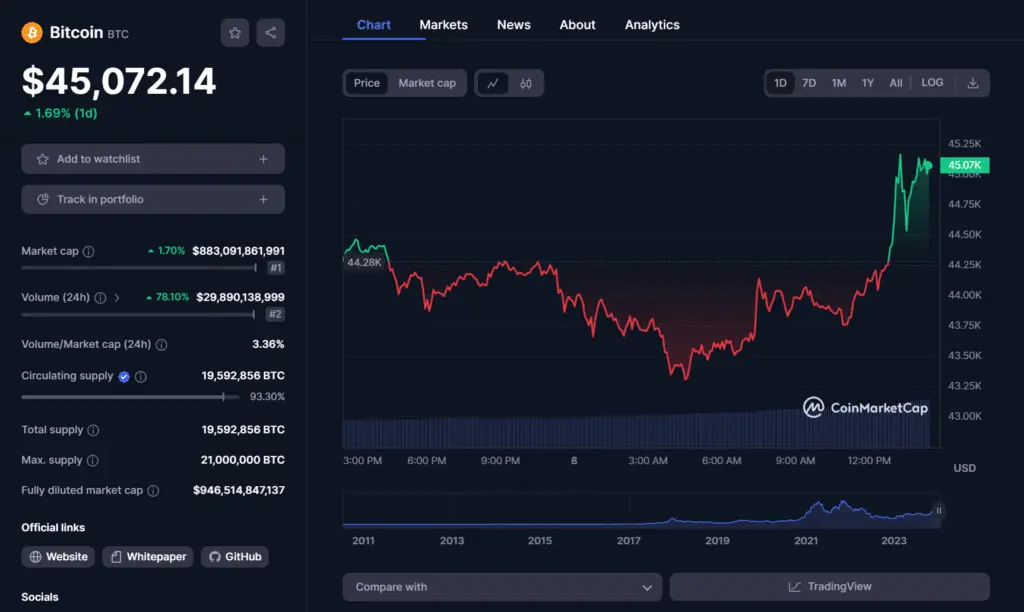This screenshot has width=1024, height=612.
Task: Download the chart using the download icon
Action: click(973, 83)
